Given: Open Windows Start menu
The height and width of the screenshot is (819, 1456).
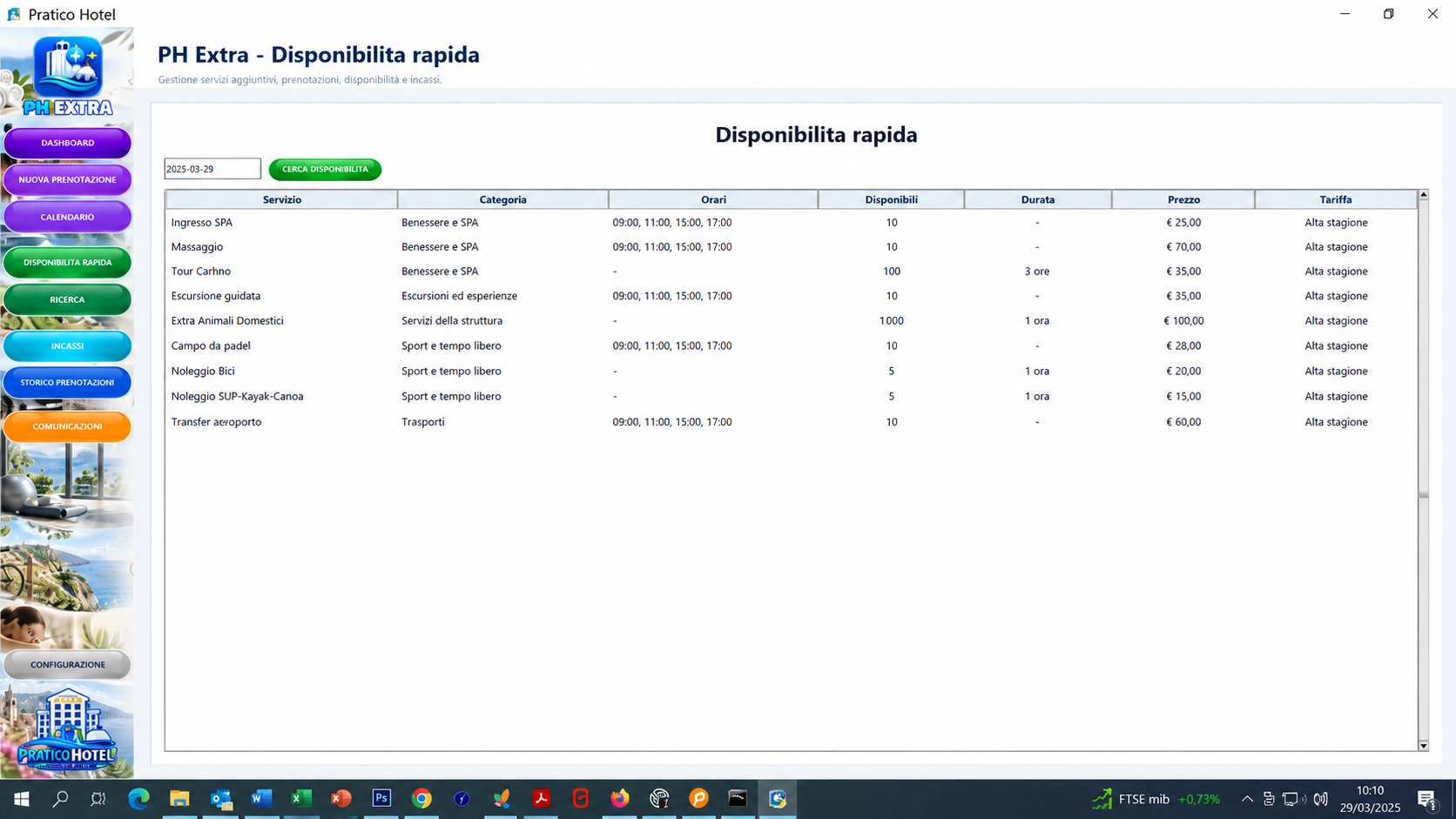Looking at the screenshot, I should click(x=21, y=799).
